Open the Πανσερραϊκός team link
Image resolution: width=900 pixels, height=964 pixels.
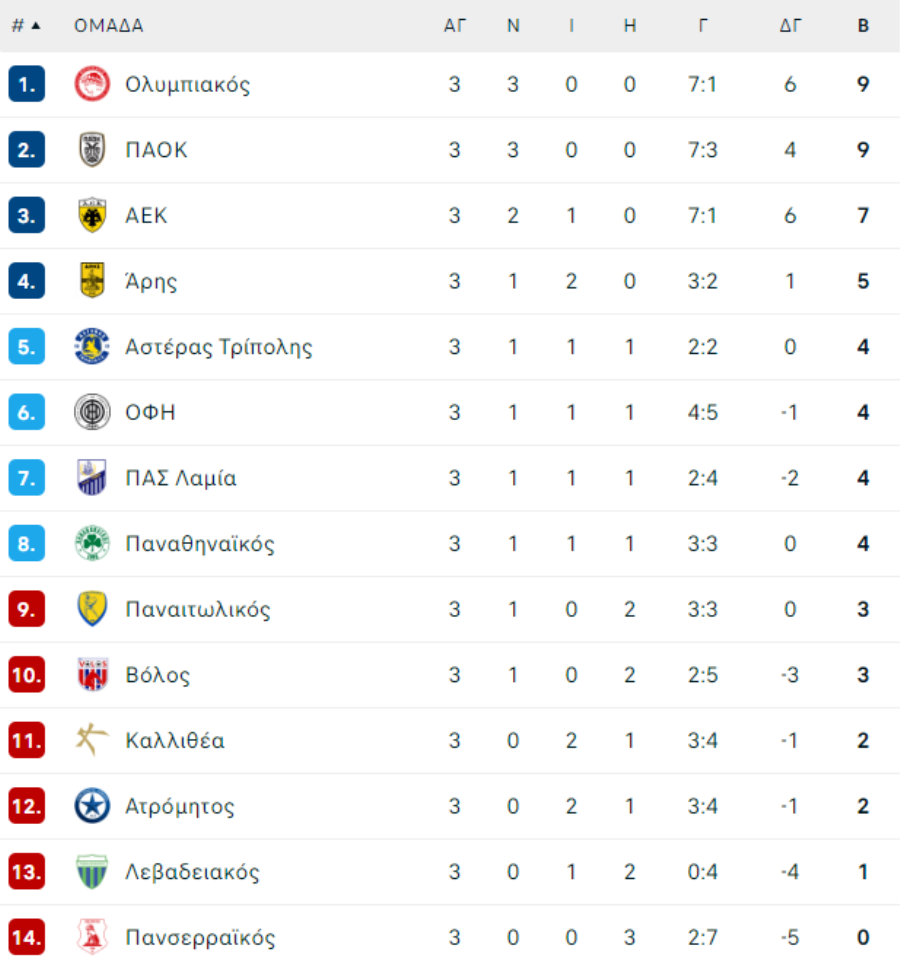coord(200,938)
